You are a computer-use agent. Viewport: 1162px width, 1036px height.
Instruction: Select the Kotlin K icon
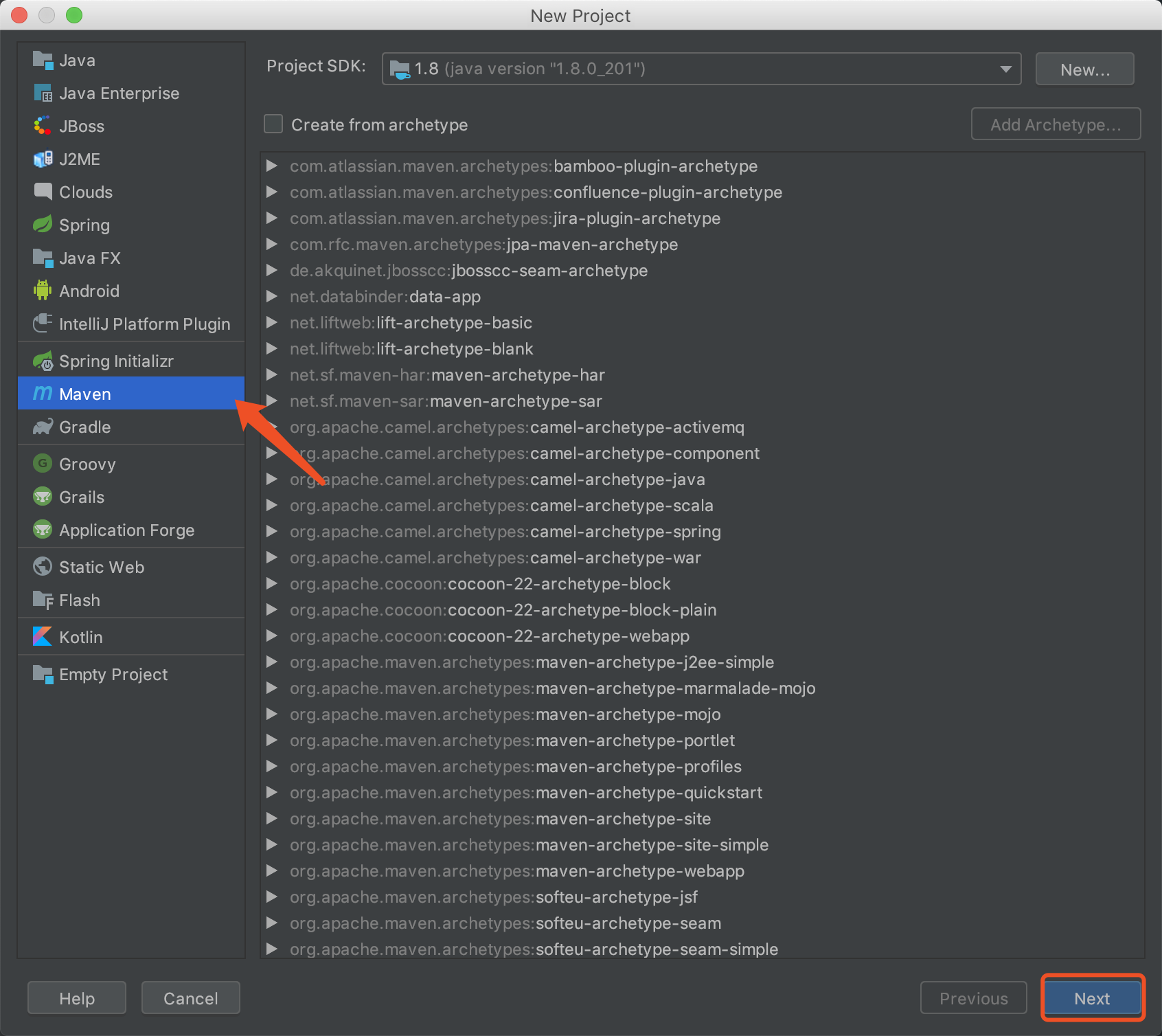click(43, 637)
